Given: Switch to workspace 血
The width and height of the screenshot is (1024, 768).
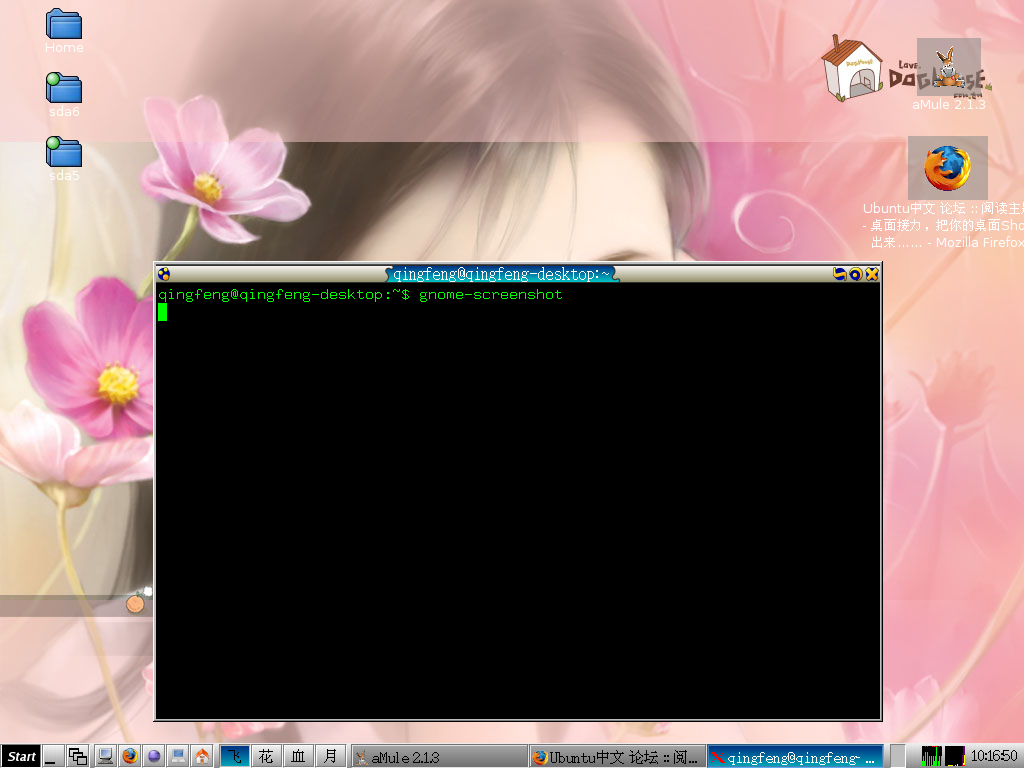Looking at the screenshot, I should [298, 756].
